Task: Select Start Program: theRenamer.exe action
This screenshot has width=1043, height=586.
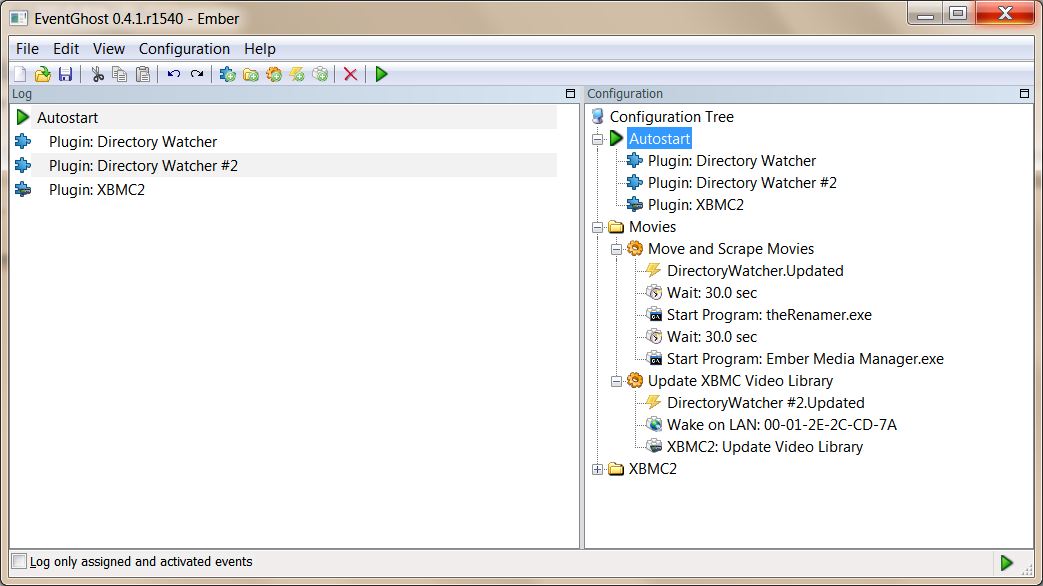Action: 769,315
